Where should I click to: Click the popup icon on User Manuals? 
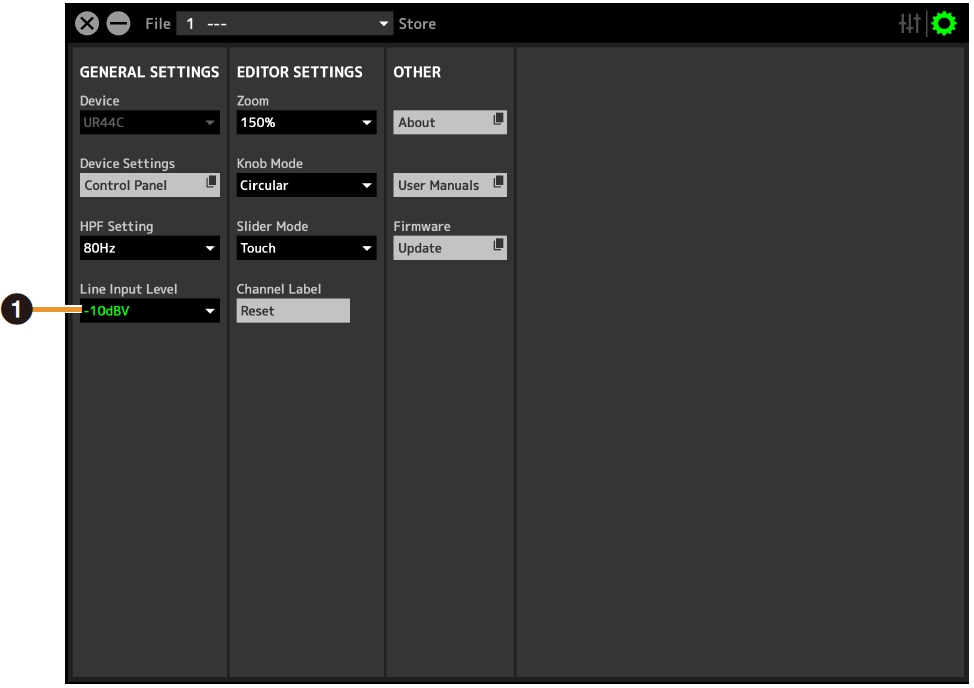click(498, 182)
